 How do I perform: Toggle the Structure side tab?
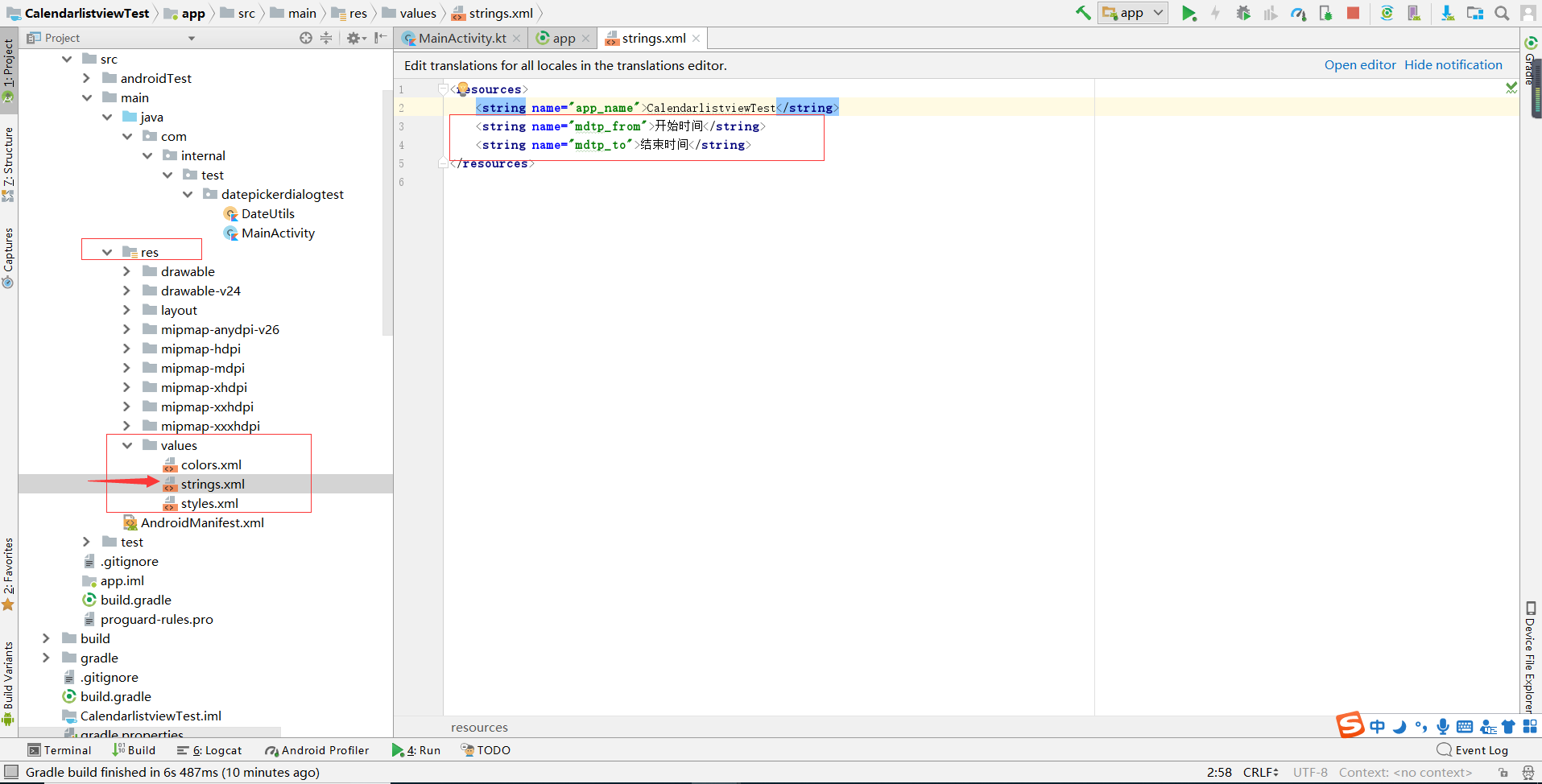(8, 163)
